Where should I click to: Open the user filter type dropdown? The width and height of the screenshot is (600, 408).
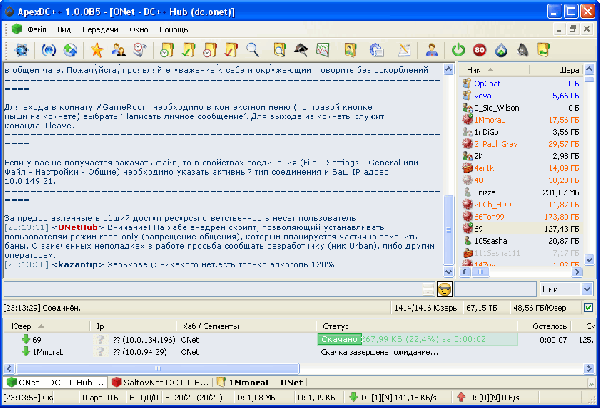[x=587, y=289]
